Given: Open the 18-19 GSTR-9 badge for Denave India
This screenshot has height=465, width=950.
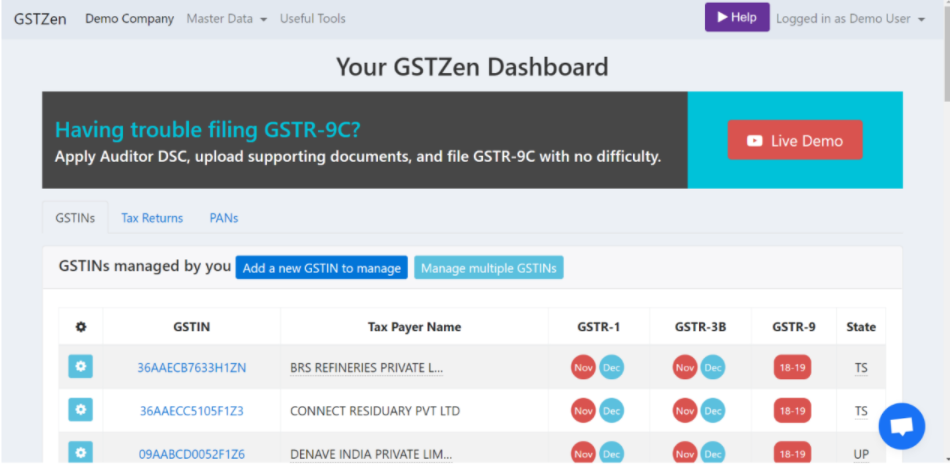Looking at the screenshot, I should tap(792, 453).
